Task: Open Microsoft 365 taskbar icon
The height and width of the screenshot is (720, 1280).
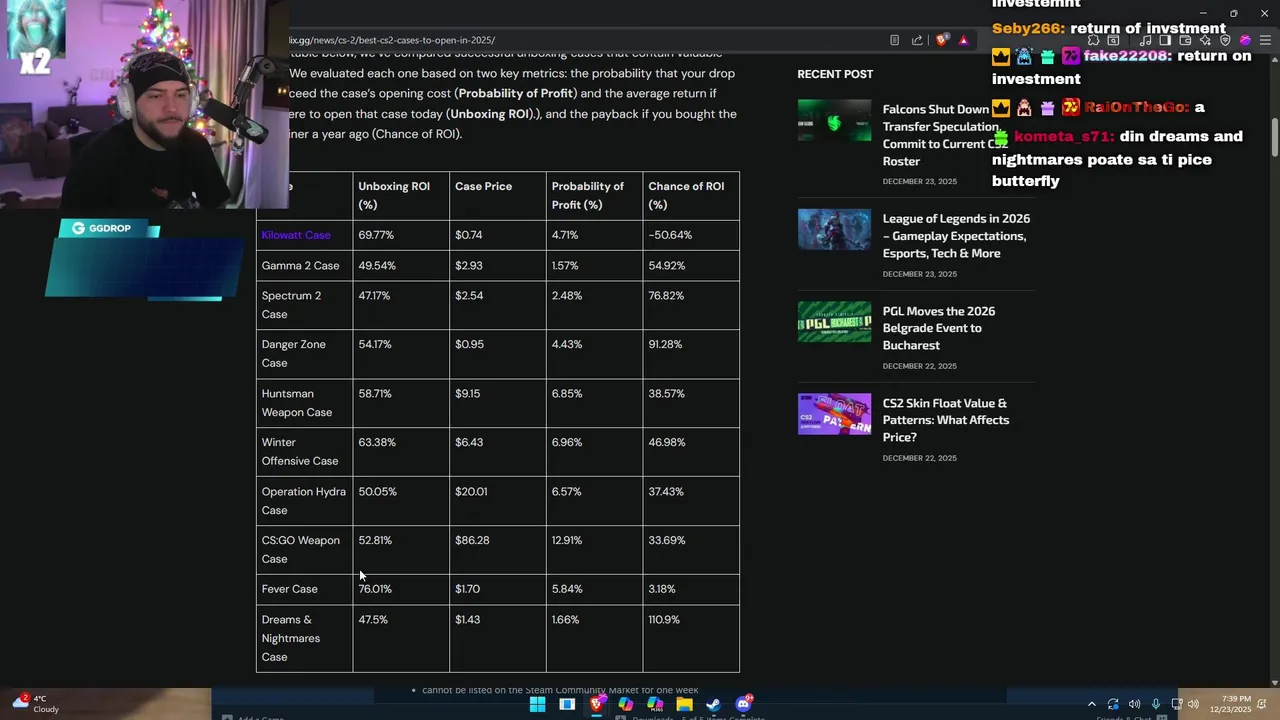Action: pos(655,704)
